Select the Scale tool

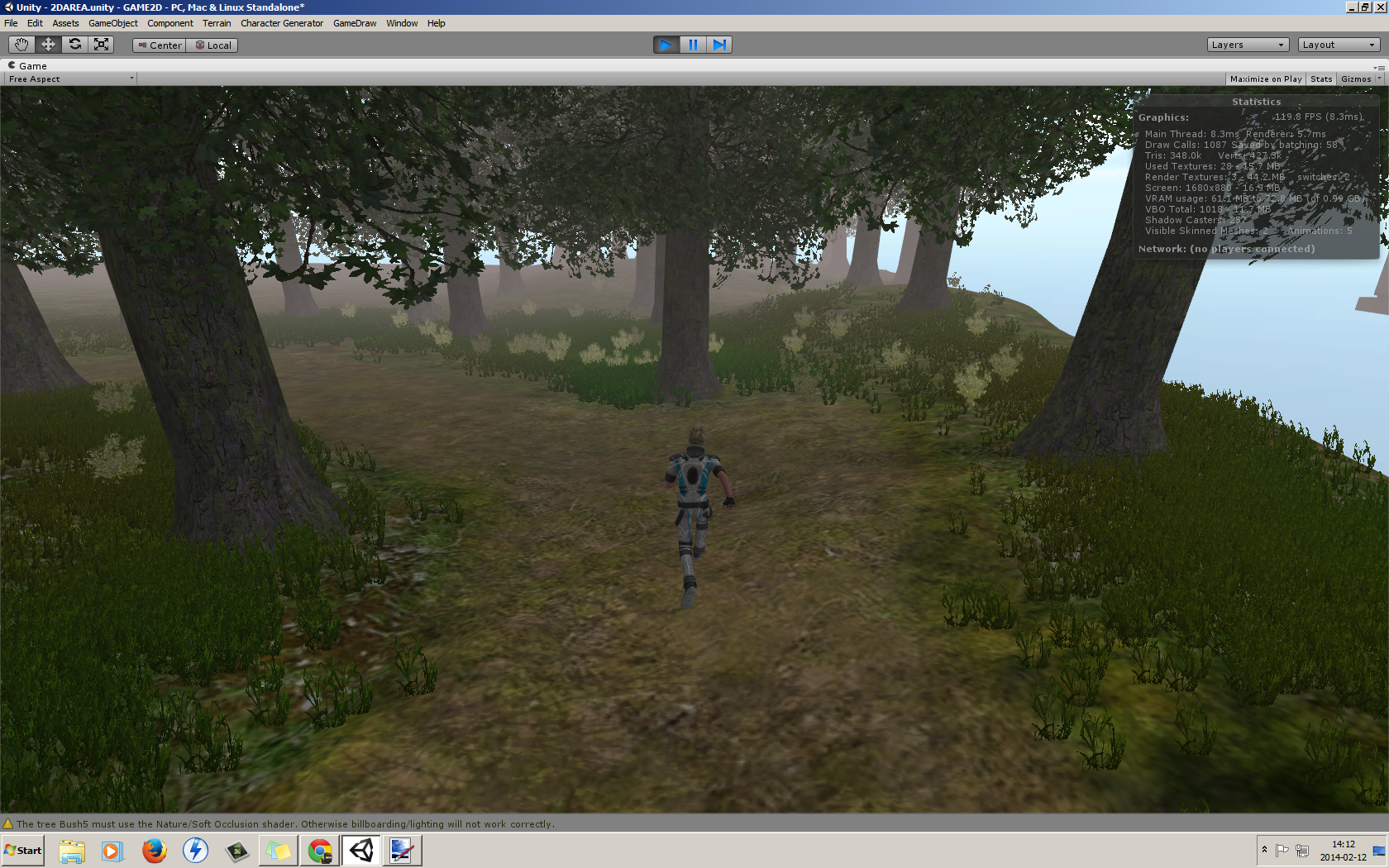click(x=101, y=45)
